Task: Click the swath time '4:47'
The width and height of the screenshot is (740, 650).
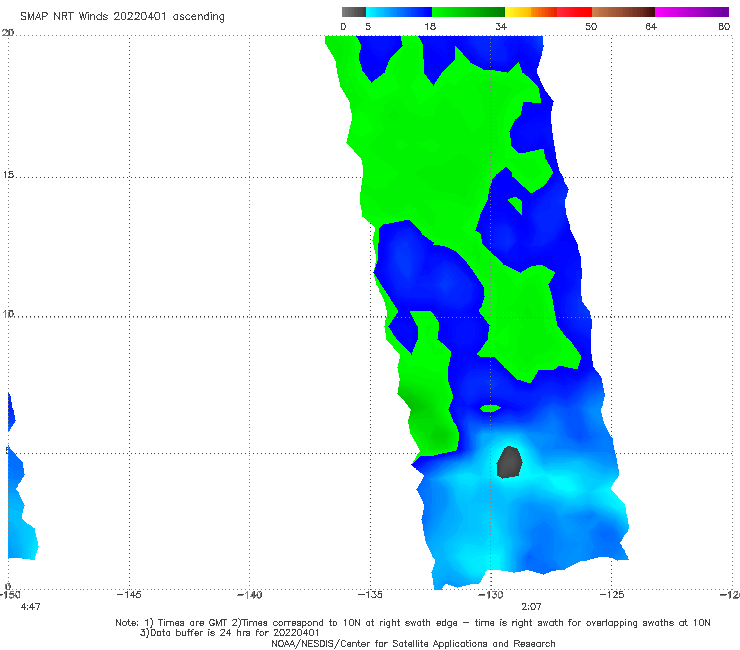Action: 31,607
